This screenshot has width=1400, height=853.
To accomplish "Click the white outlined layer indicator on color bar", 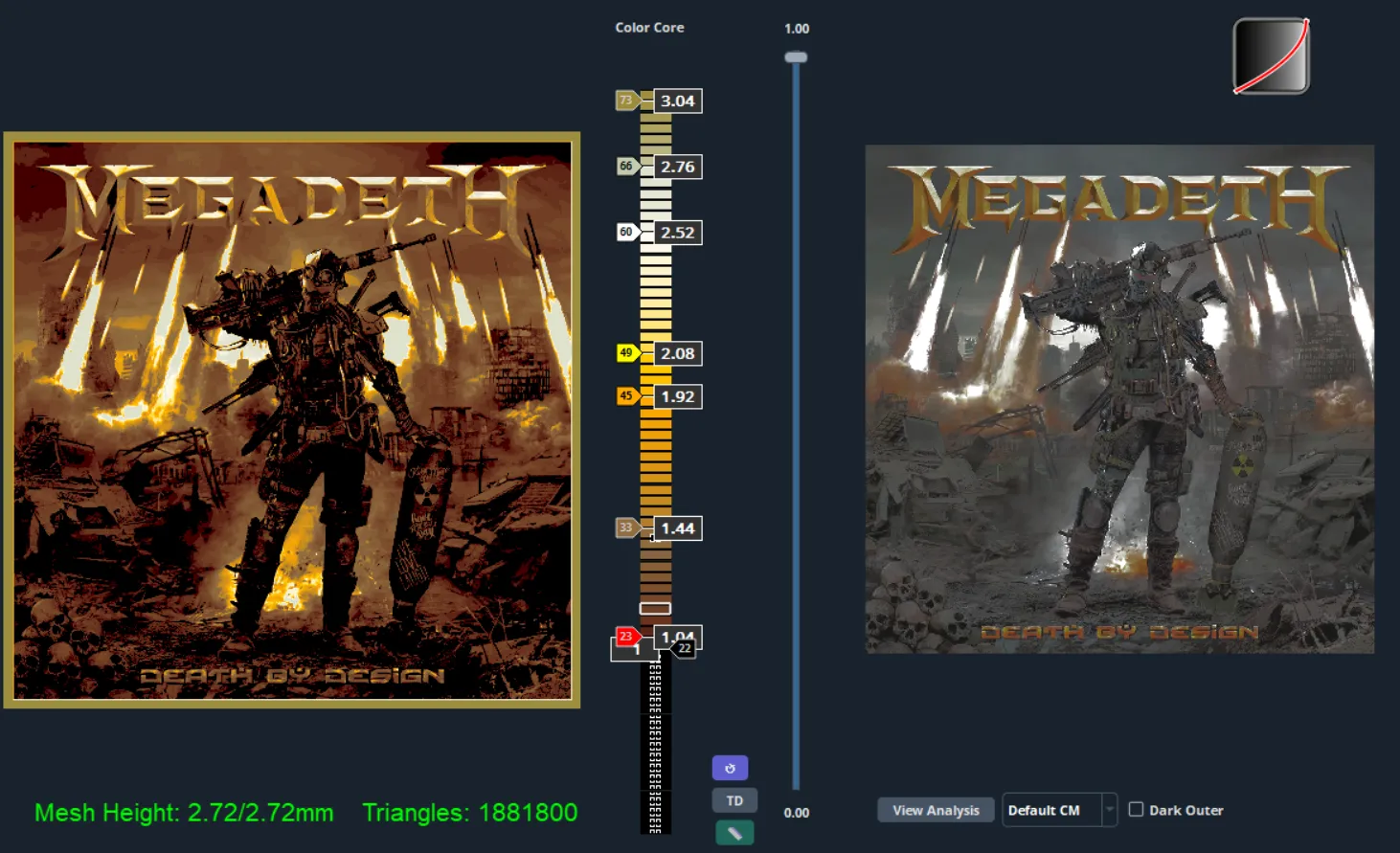I will coord(655,608).
